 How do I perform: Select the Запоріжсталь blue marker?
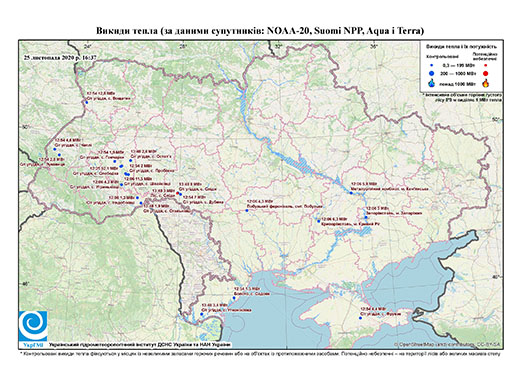tap(366, 217)
